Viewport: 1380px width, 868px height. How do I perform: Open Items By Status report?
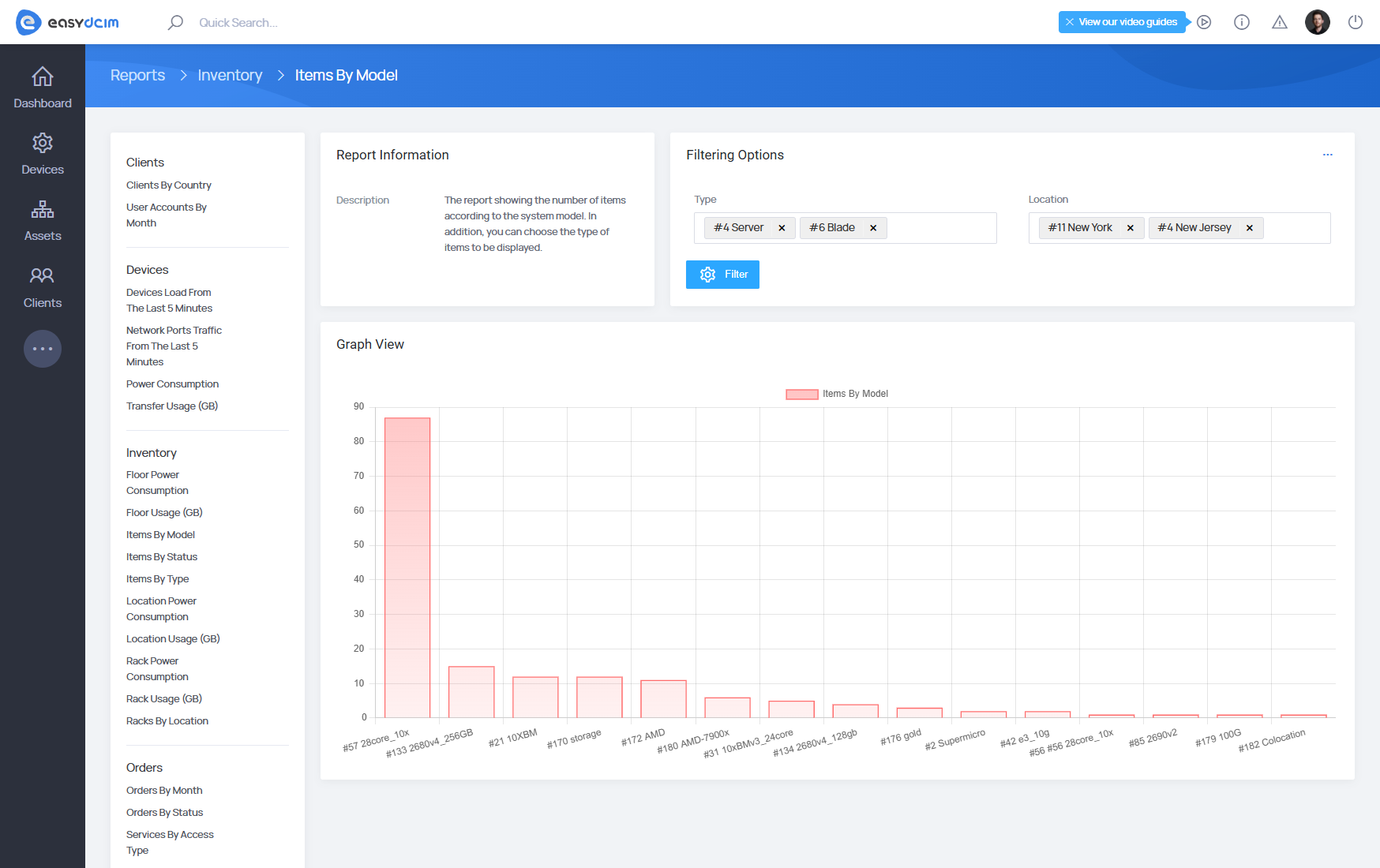point(162,557)
